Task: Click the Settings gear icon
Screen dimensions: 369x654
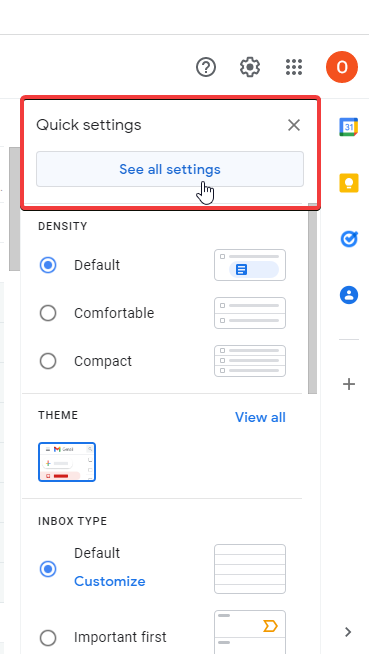Action: coord(250,67)
